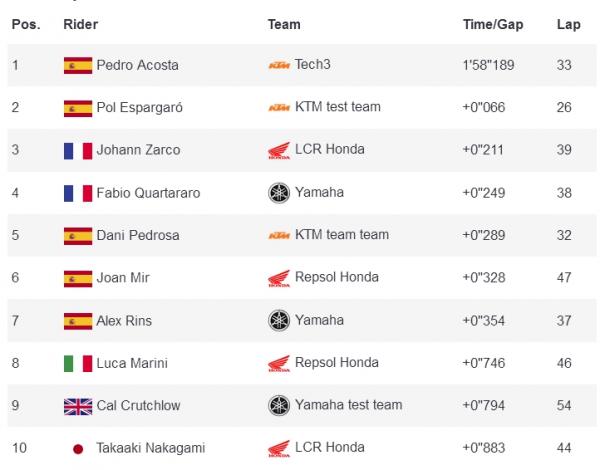Click the French flag beside Johann Zarco
600x470 pixels.
(77, 150)
